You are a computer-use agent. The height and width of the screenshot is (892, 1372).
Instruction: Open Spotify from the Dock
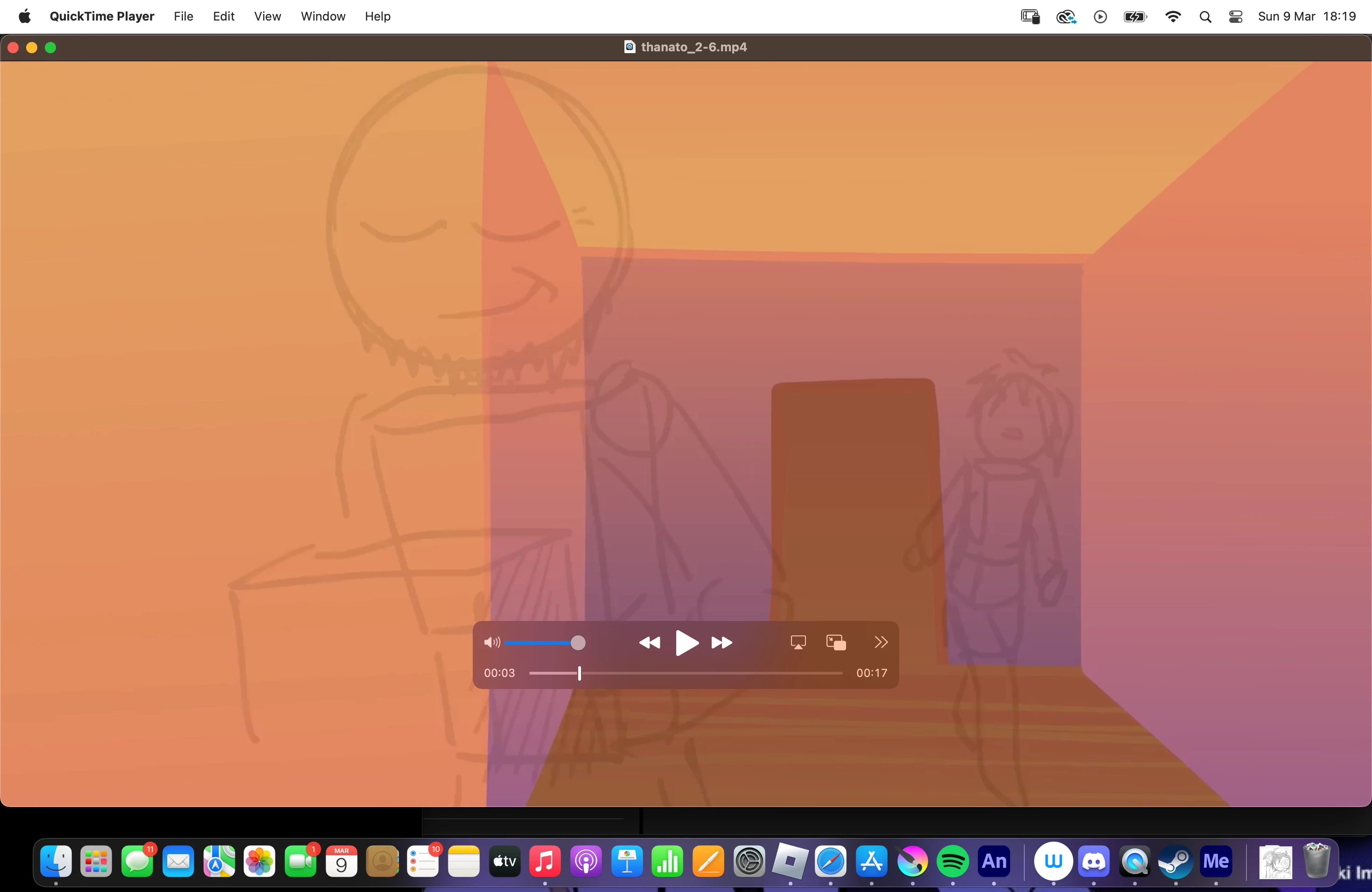[953, 862]
